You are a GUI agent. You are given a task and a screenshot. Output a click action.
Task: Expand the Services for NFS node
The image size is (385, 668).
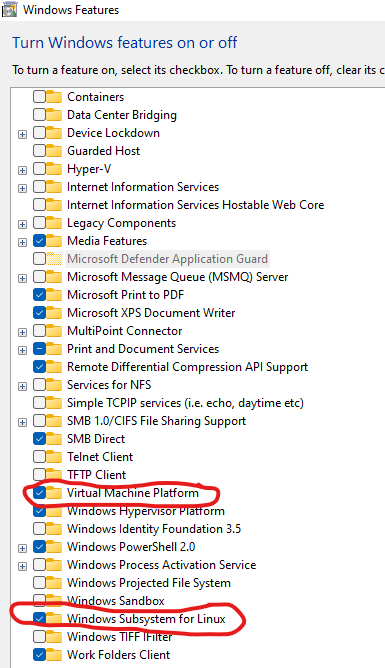23,386
